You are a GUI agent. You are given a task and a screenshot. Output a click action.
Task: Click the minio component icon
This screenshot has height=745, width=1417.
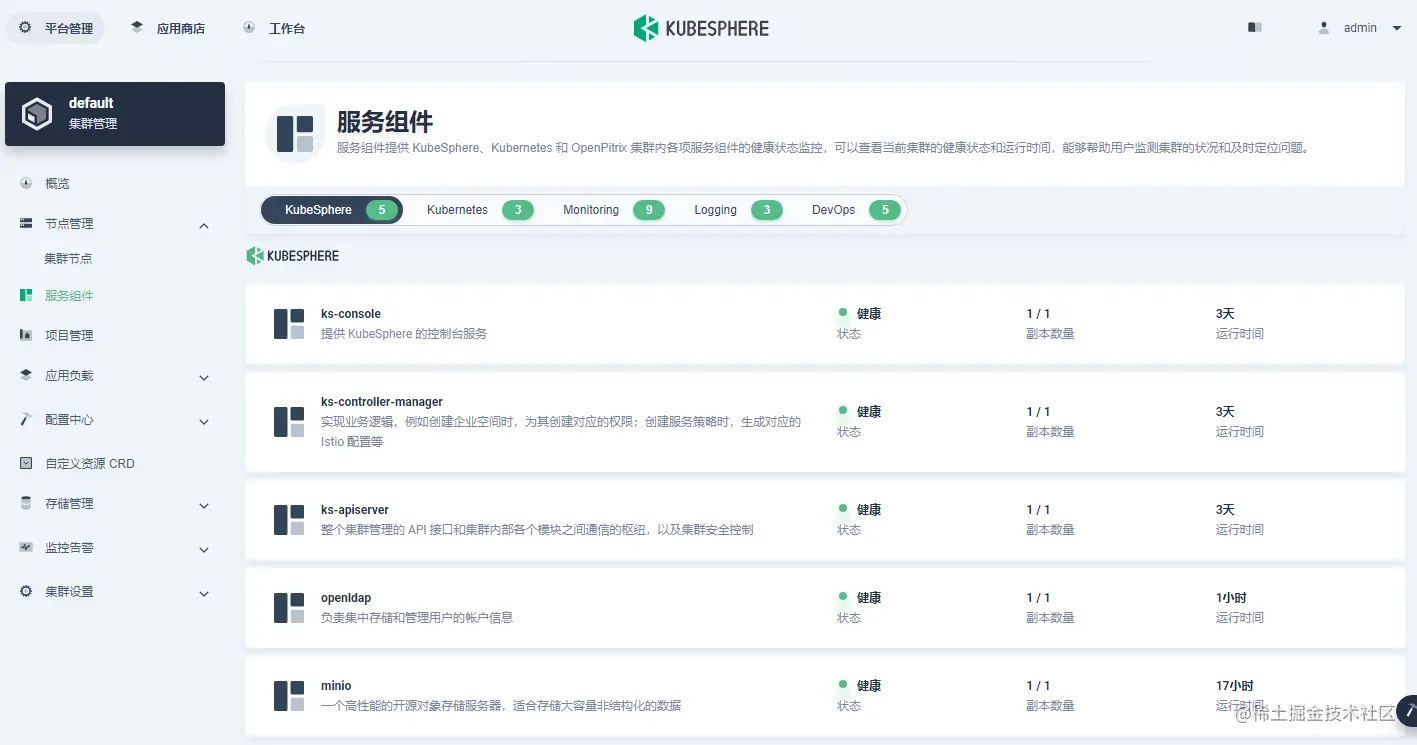pyautogui.click(x=289, y=696)
